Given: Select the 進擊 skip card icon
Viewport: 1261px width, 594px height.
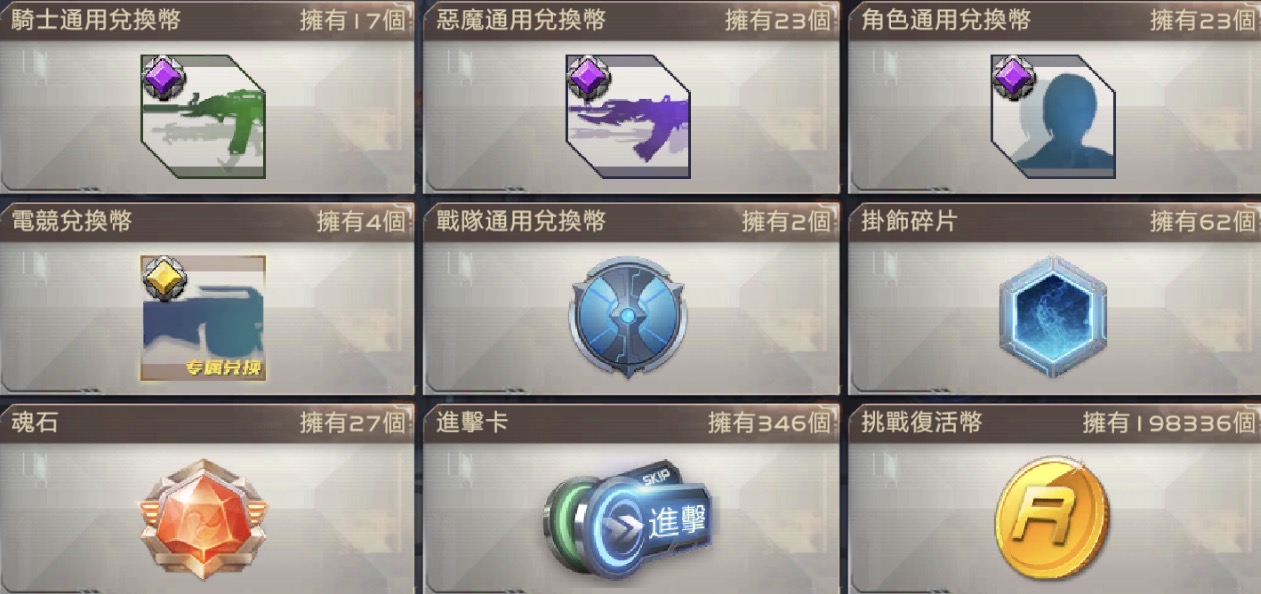Looking at the screenshot, I should [628, 520].
